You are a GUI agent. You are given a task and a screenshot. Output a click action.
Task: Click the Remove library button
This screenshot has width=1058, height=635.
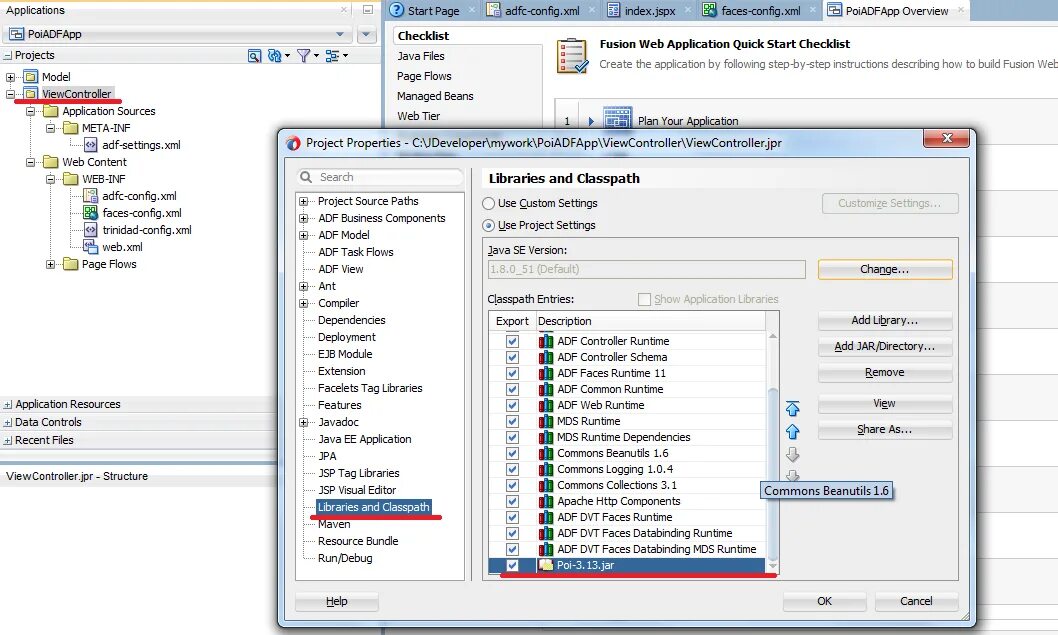pos(885,372)
